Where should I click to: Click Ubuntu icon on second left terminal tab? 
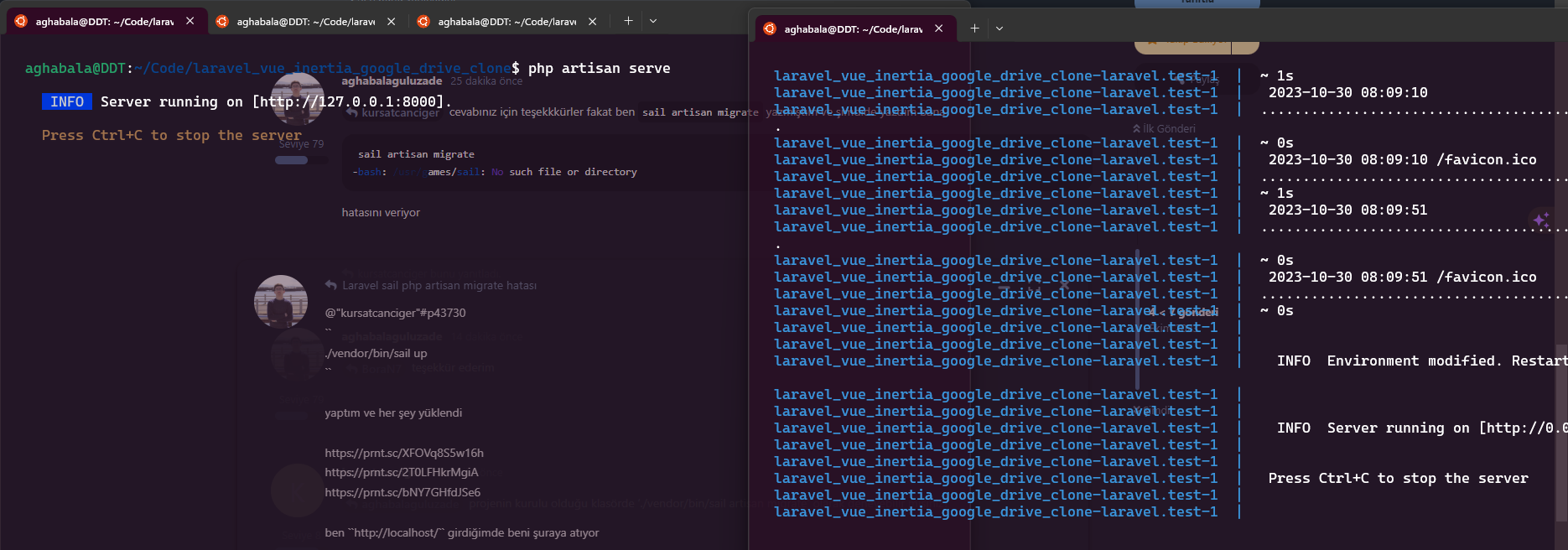click(222, 22)
